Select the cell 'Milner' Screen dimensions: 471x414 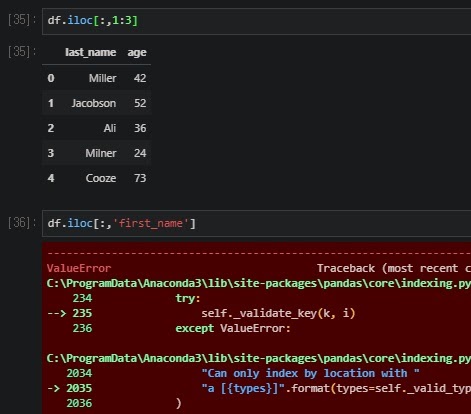pyautogui.click(x=101, y=153)
